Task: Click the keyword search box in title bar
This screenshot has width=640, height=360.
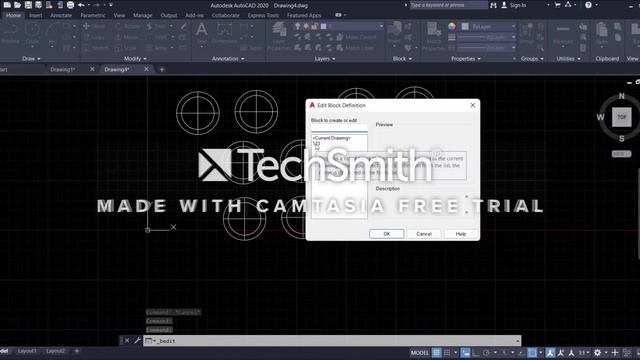Action: [449, 5]
